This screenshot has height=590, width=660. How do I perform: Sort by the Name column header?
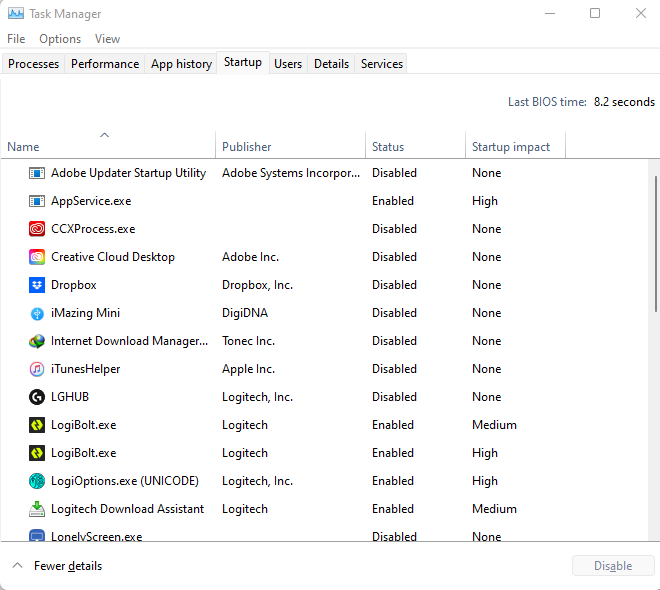click(108, 145)
